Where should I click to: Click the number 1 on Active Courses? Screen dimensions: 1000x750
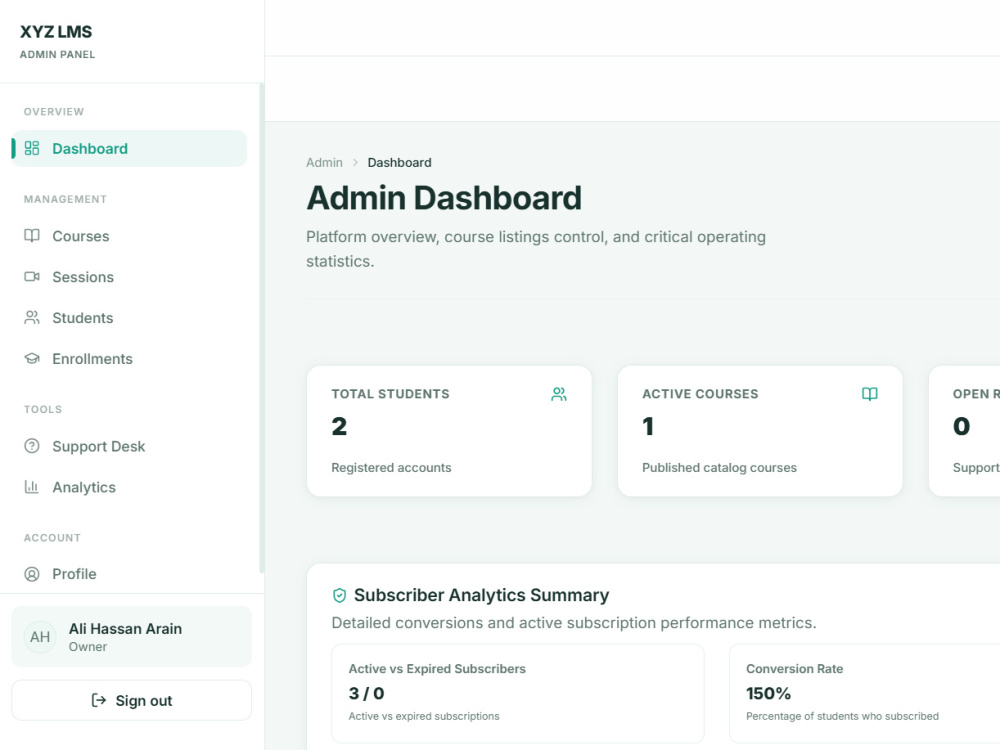click(x=648, y=426)
